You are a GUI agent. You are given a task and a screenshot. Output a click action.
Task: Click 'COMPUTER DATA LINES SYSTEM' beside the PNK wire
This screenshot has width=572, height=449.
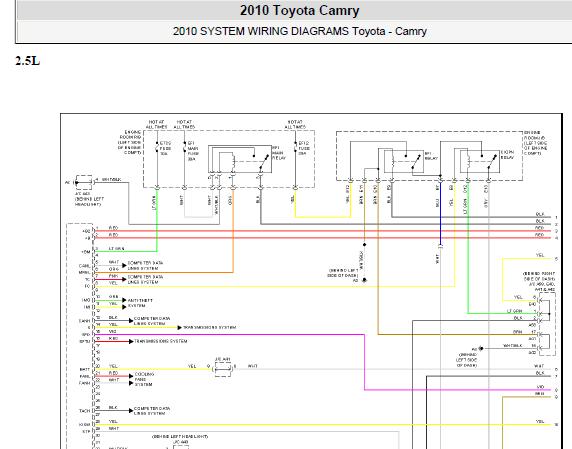click(145, 279)
